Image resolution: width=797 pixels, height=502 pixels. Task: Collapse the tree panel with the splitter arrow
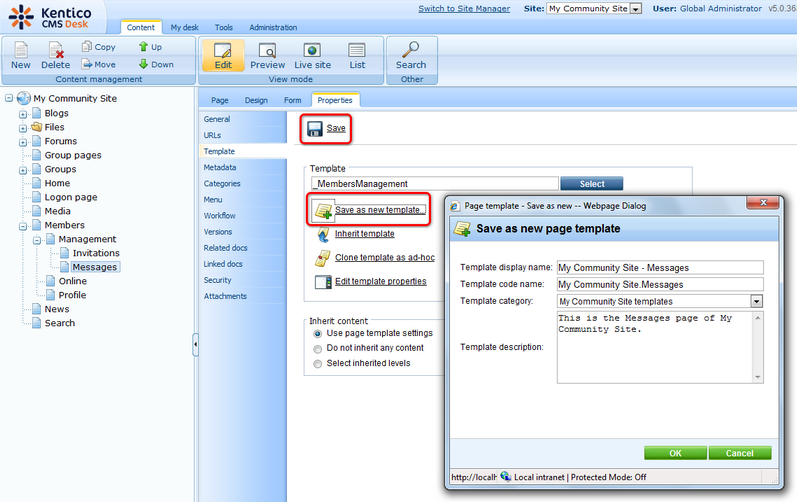tap(195, 343)
